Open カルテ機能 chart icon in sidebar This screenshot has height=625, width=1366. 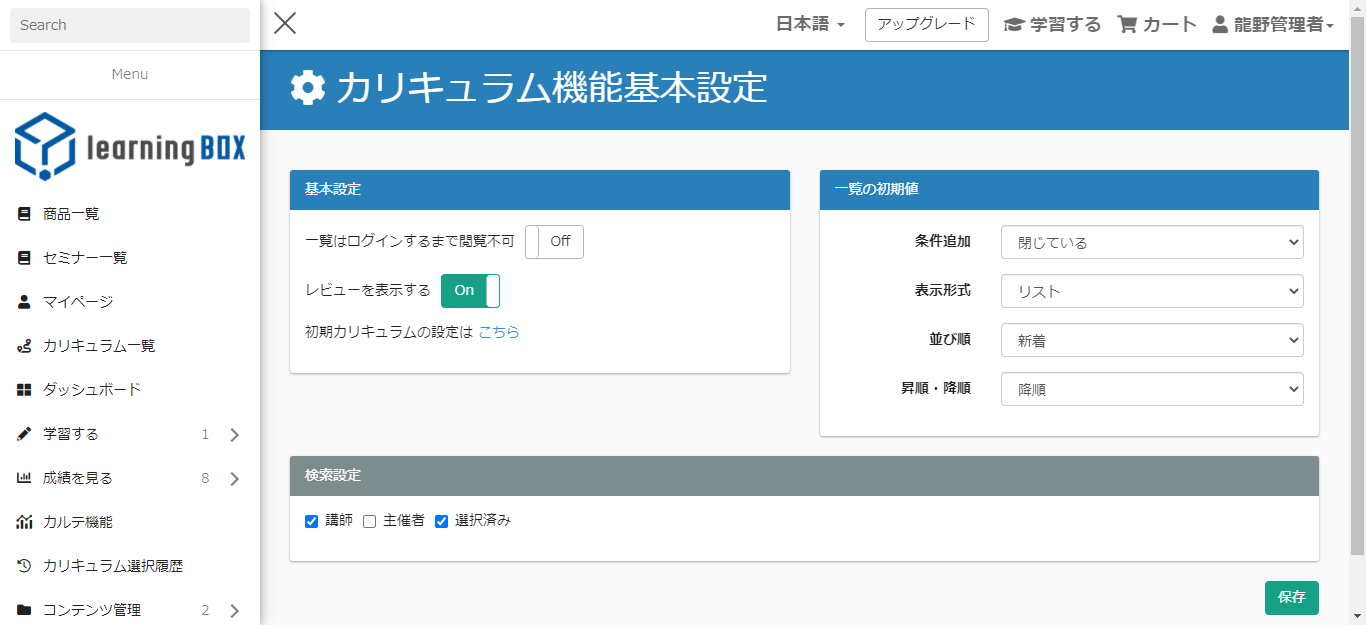click(x=24, y=522)
